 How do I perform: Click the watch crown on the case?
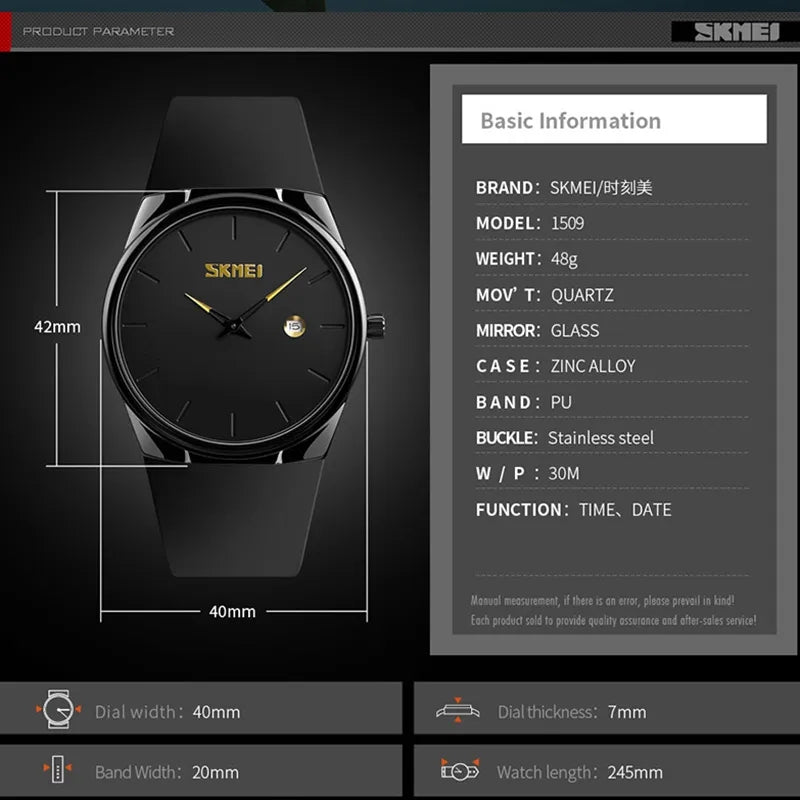[376, 326]
